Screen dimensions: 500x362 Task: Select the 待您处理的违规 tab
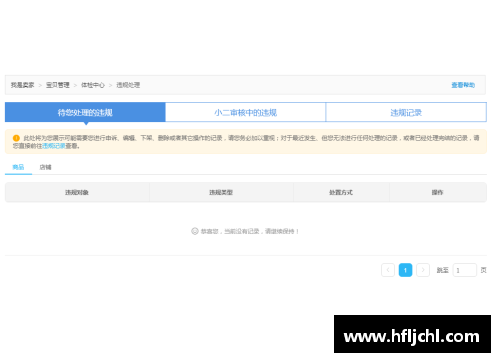pyautogui.click(x=85, y=112)
